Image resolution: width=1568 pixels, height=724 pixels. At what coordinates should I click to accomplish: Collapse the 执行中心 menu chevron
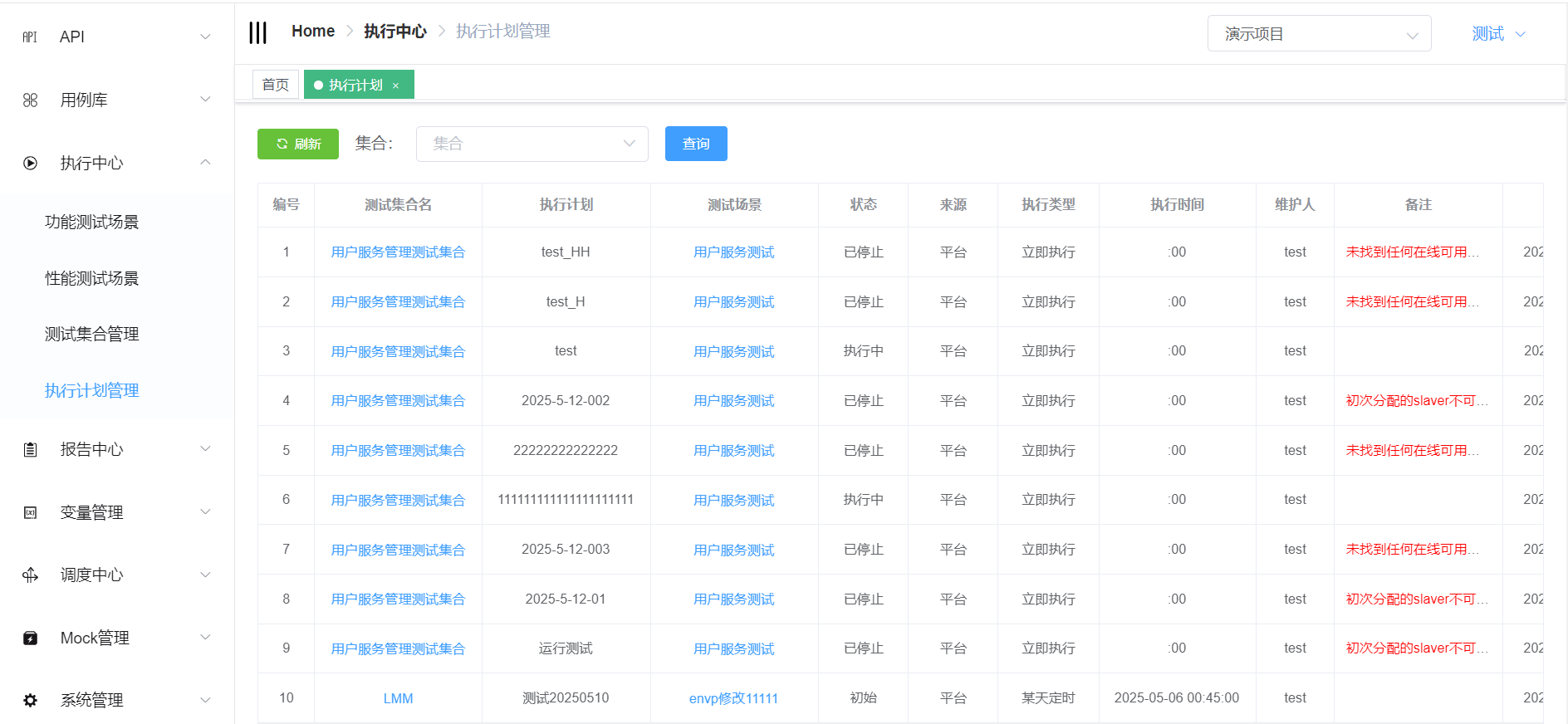coord(205,163)
